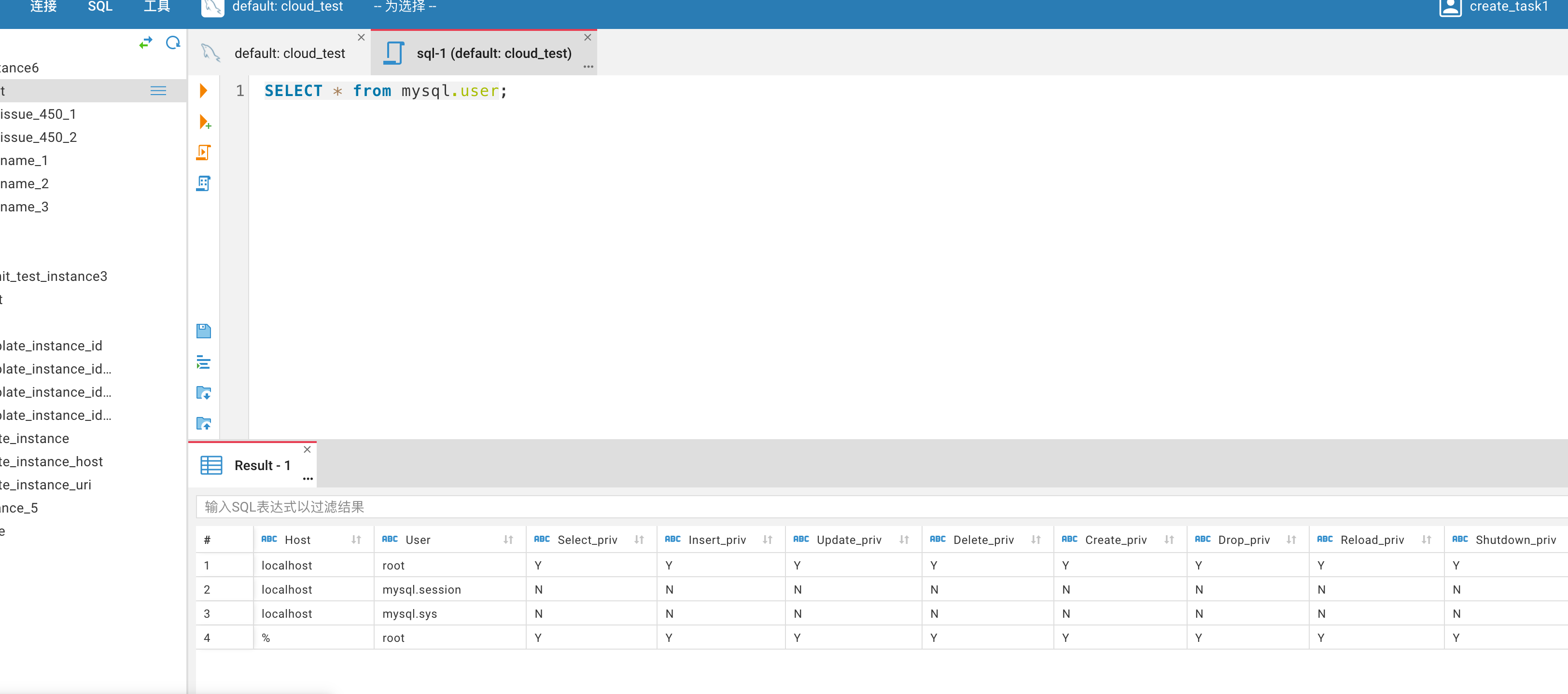This screenshot has width=1568, height=694.
Task: Toggle sorting on the Host column
Action: coord(356,540)
